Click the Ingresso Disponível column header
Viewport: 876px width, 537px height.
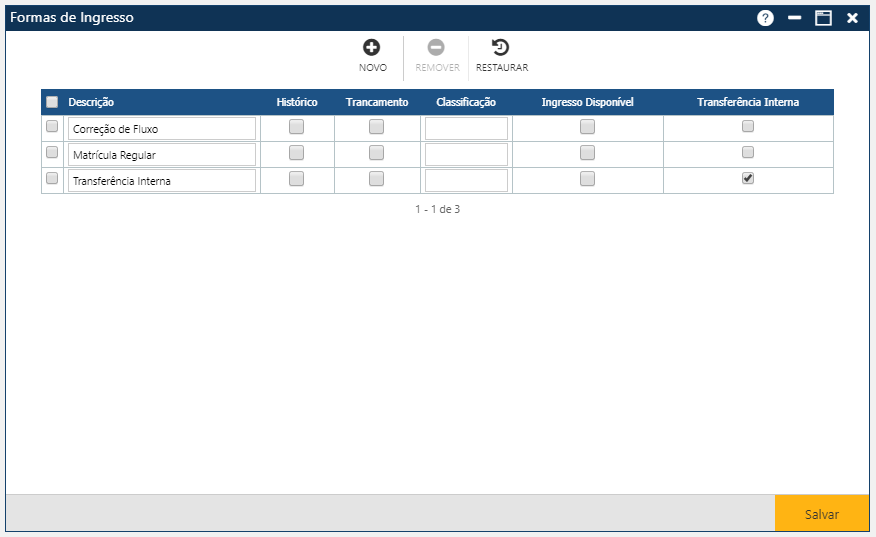point(587,102)
